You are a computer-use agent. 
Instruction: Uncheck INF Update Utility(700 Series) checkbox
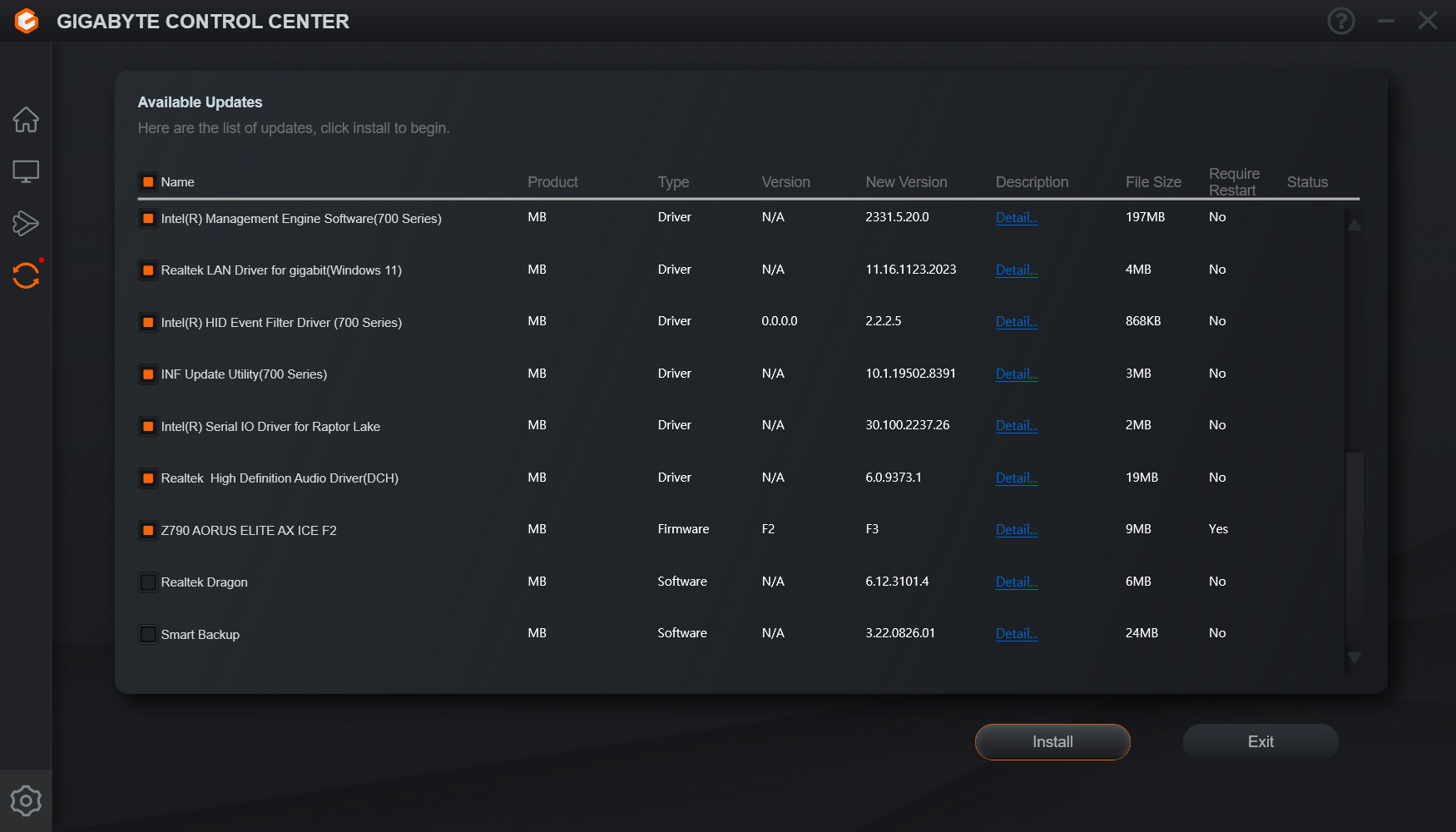148,374
